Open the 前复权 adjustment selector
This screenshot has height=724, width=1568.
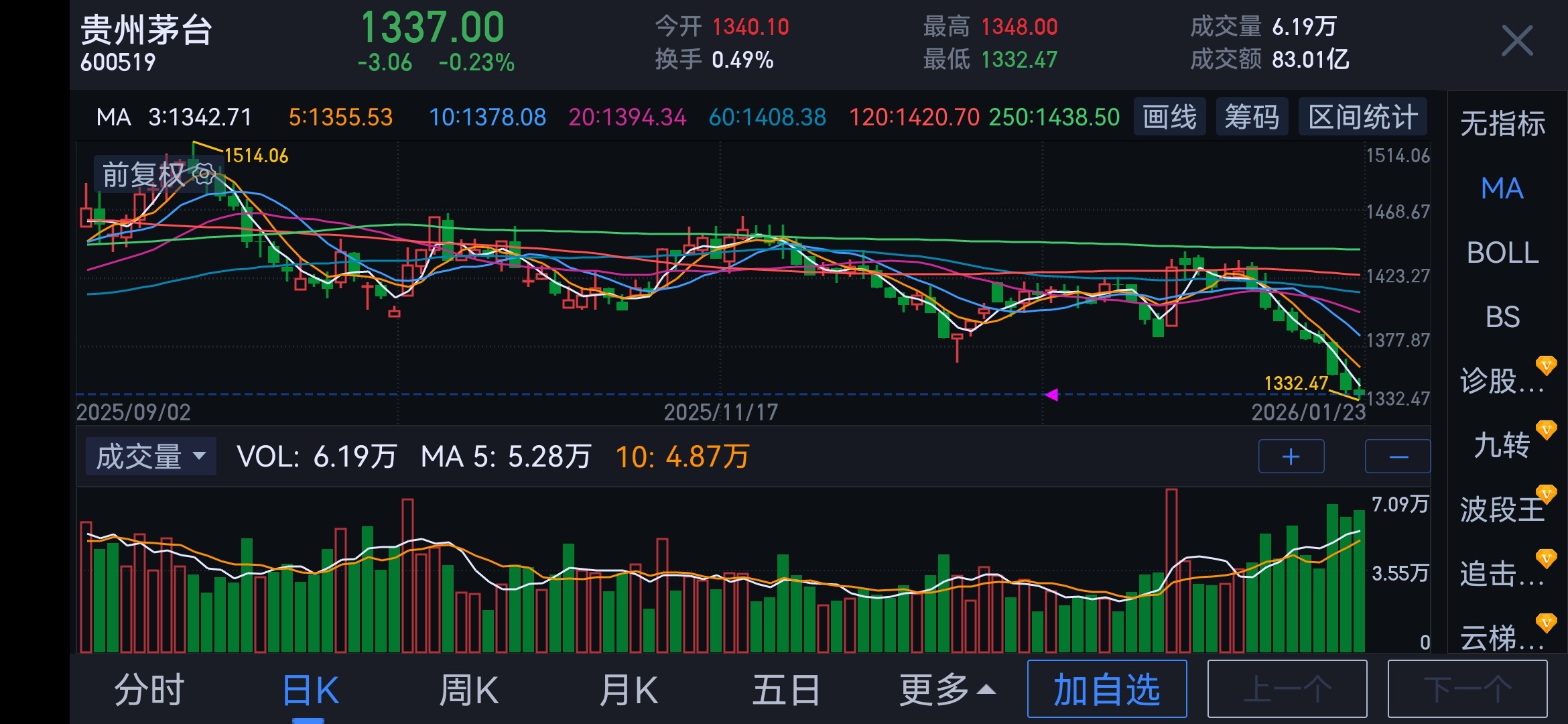[143, 175]
